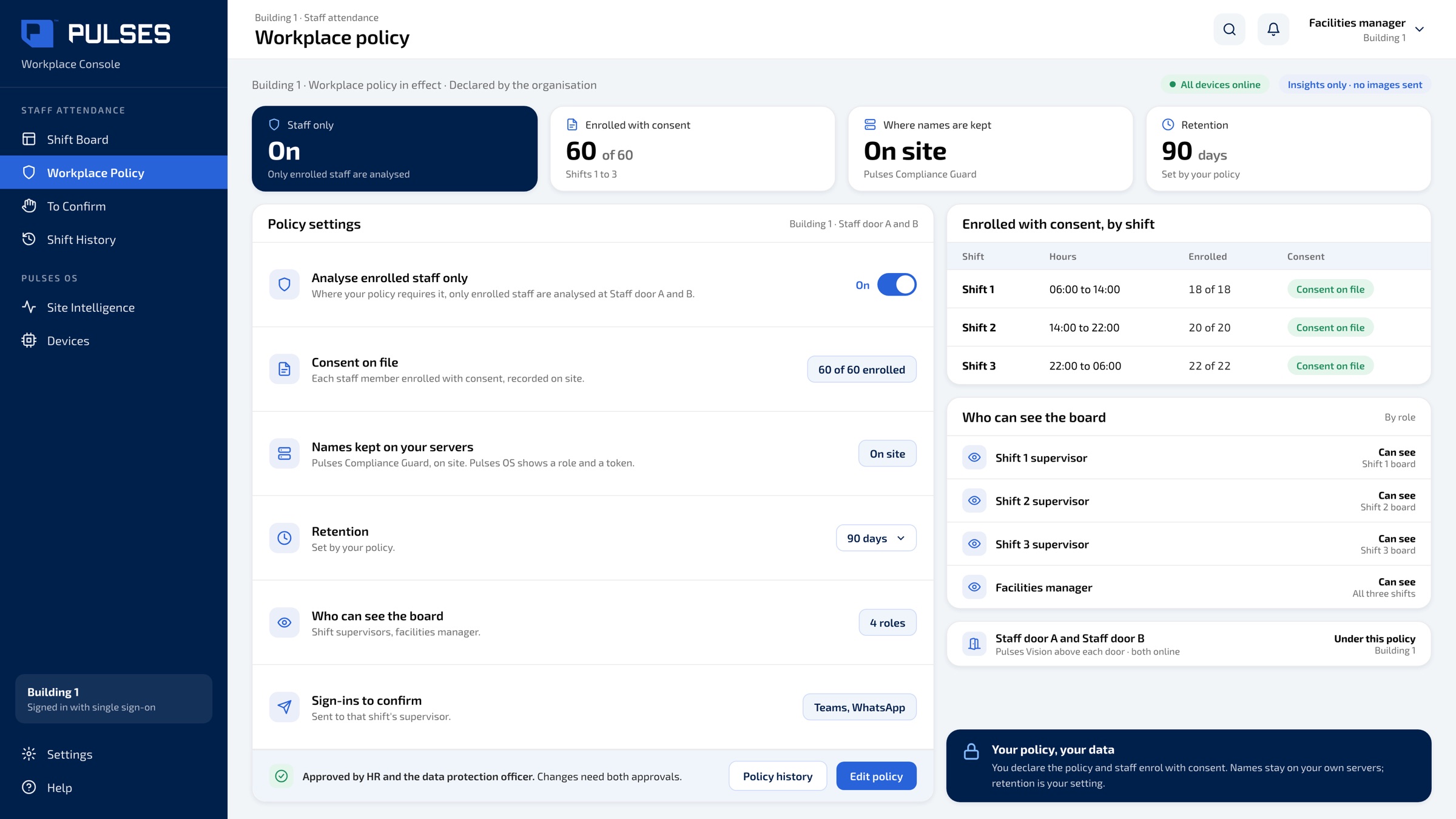Select Workplace Policy in sidebar
This screenshot has height=819, width=1456.
113,172
